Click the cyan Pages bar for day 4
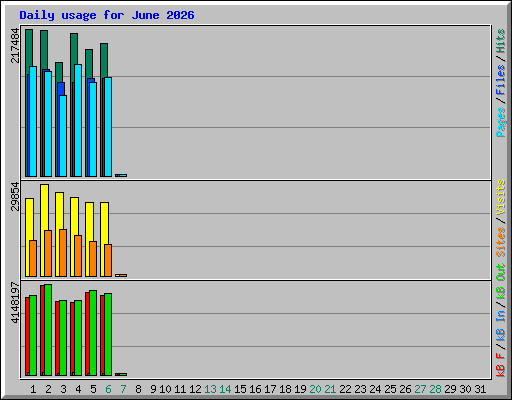The width and height of the screenshot is (512, 400). [78, 120]
